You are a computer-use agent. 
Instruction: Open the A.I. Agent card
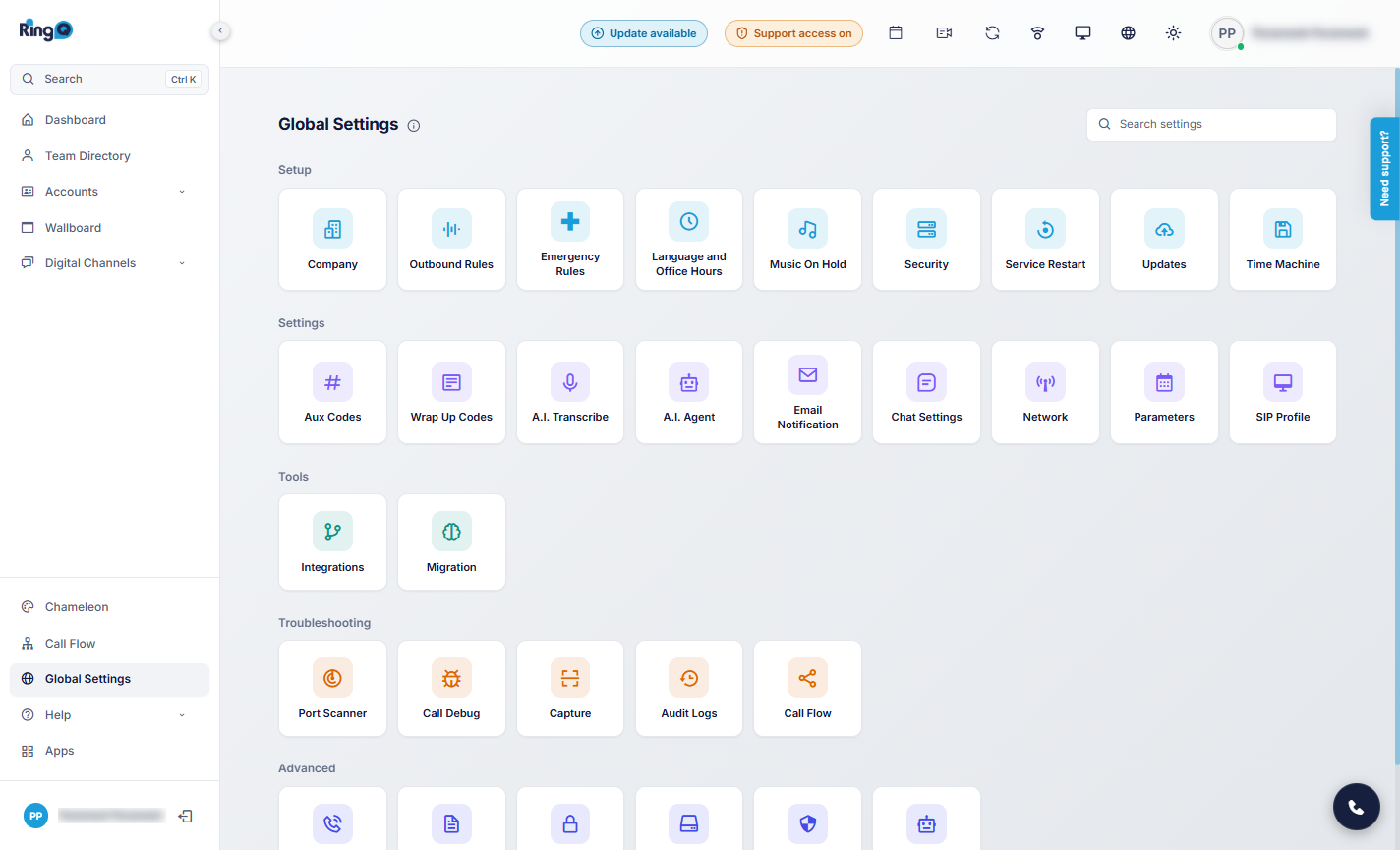click(689, 392)
